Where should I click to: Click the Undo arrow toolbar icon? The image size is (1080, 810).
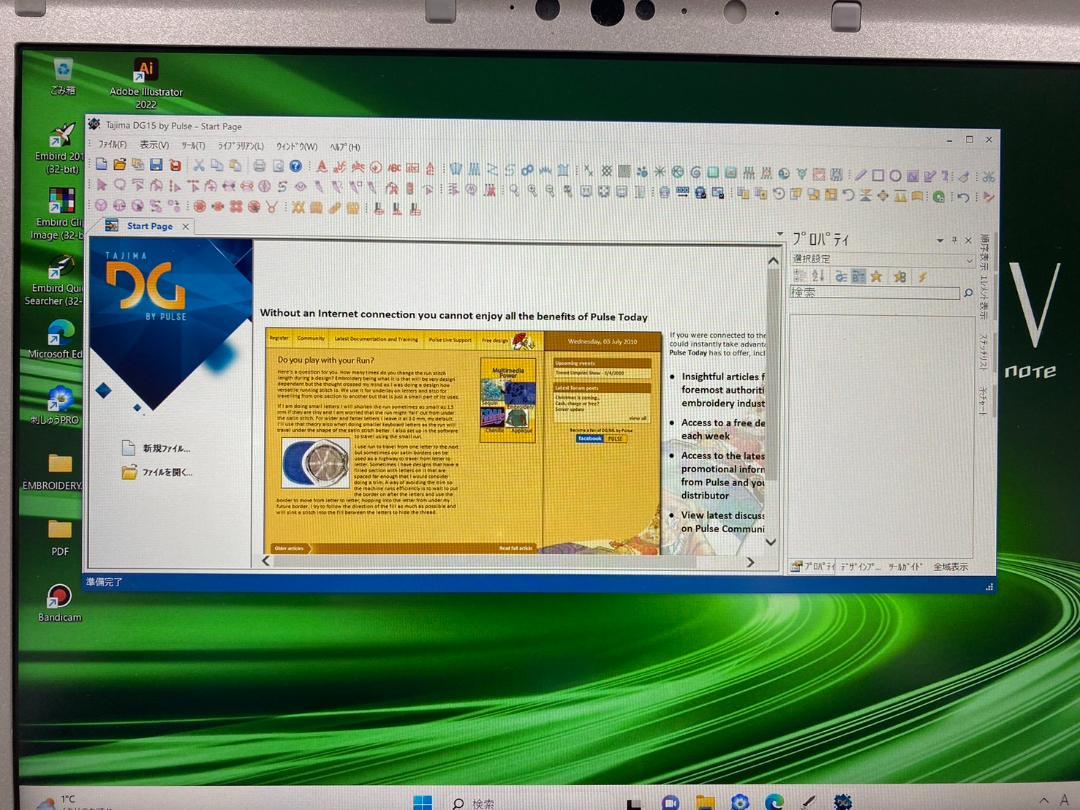[x=964, y=198]
